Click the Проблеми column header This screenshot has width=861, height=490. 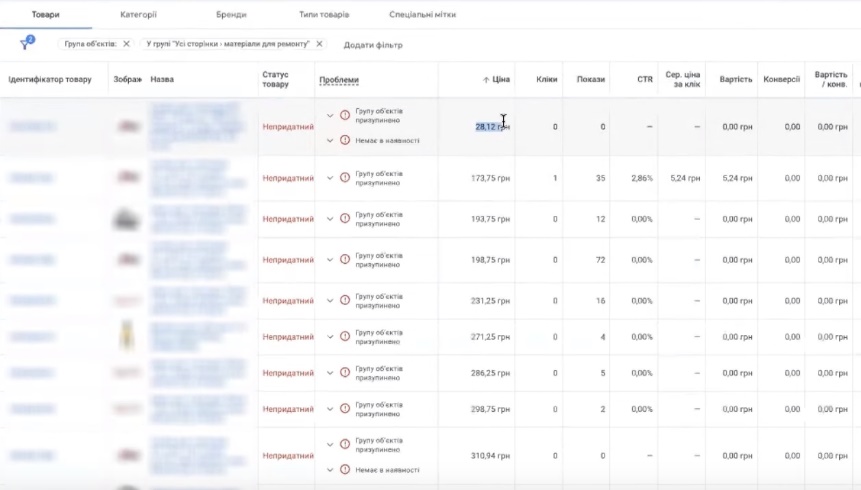[x=338, y=80]
